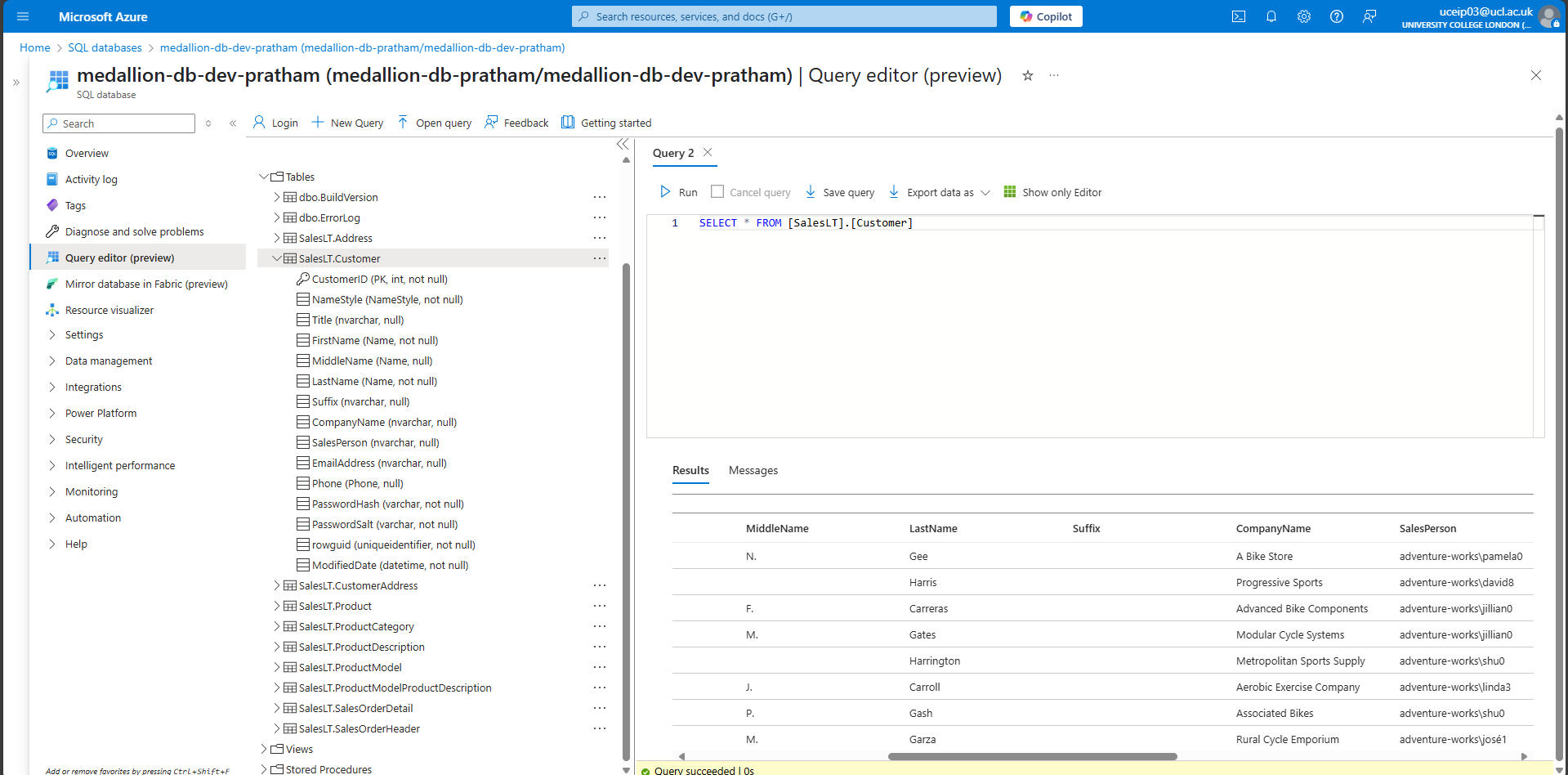Close the Query editor blade
This screenshot has width=1568, height=775.
(1536, 75)
